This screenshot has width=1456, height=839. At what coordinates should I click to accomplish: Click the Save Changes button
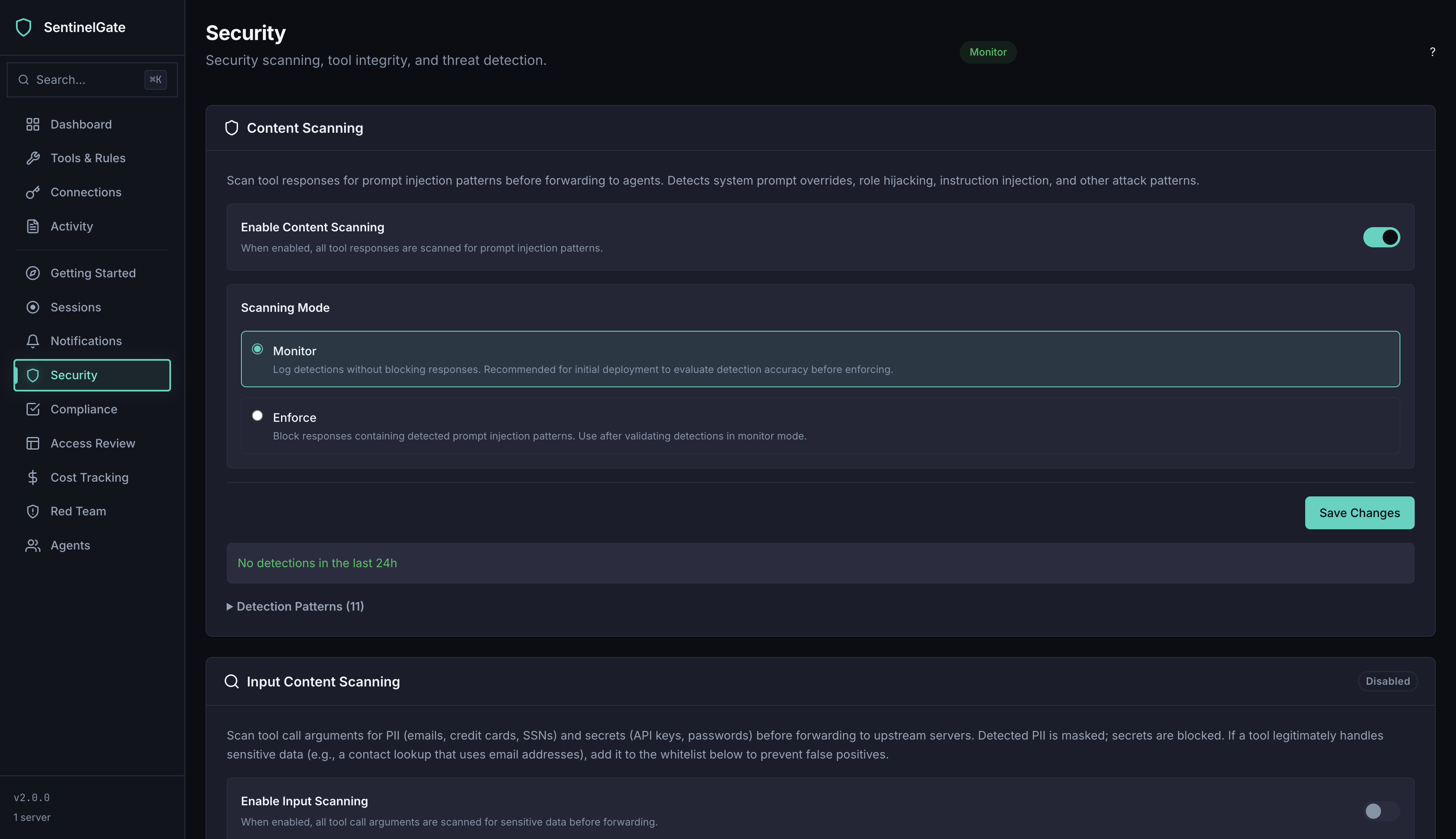tap(1359, 513)
